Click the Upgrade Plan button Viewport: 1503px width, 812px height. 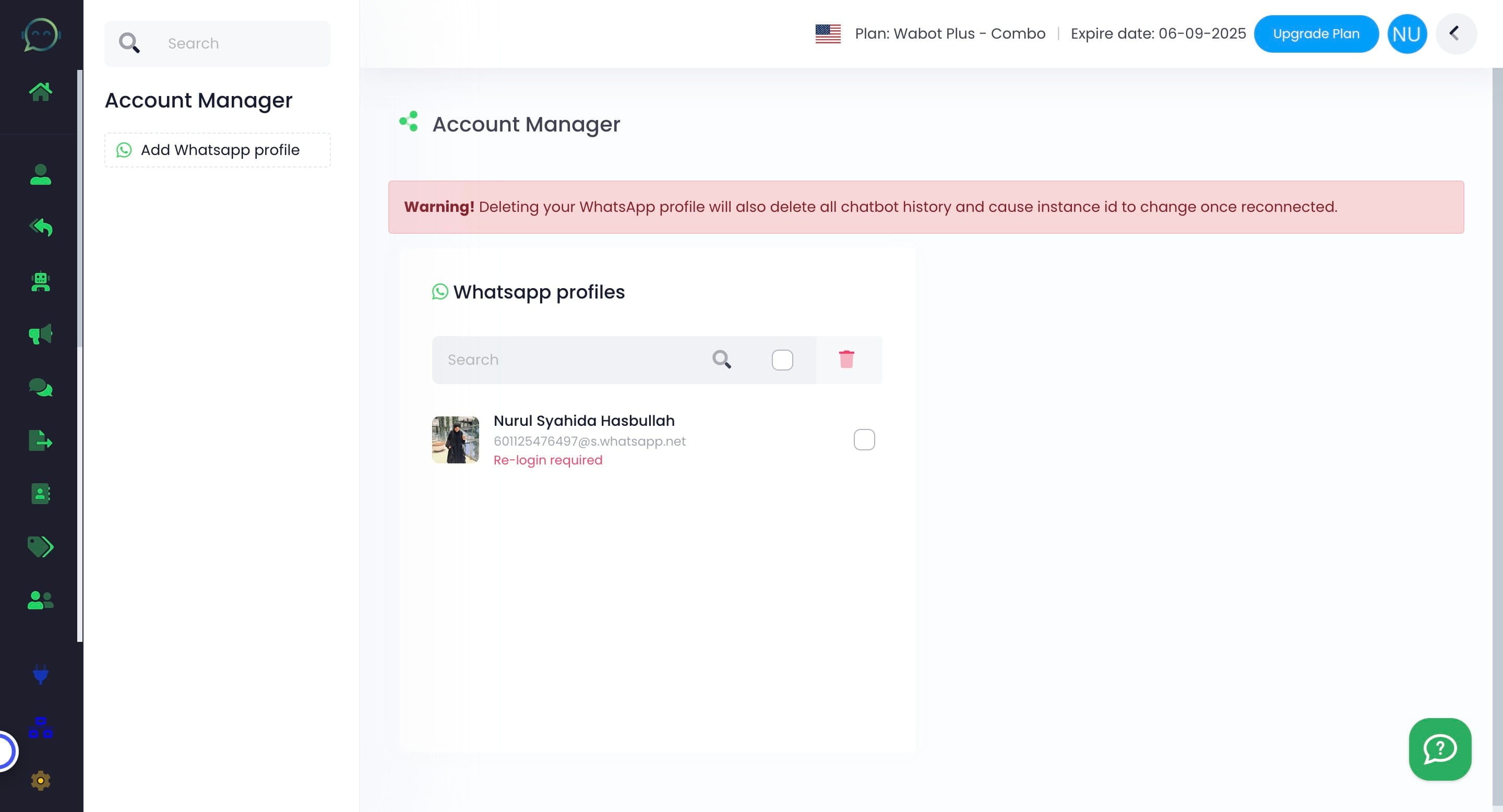point(1316,33)
